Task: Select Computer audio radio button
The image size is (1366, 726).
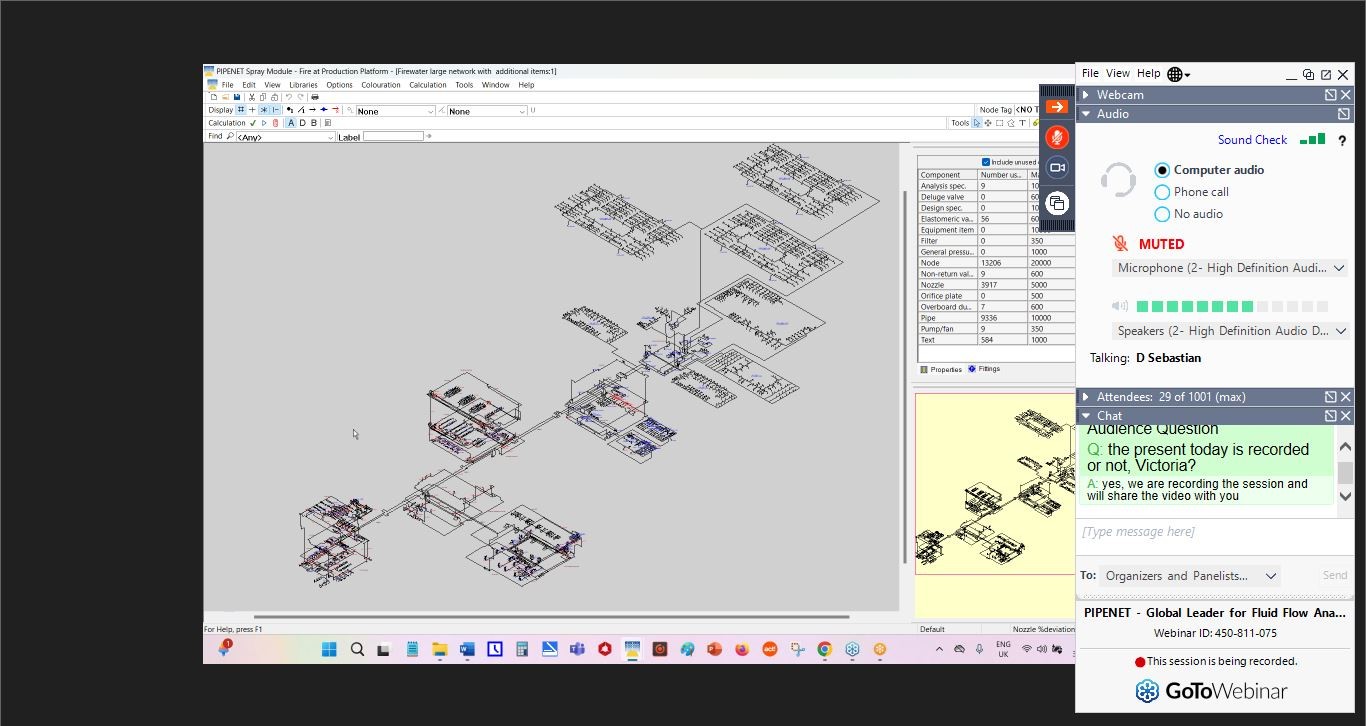Action: [1162, 170]
